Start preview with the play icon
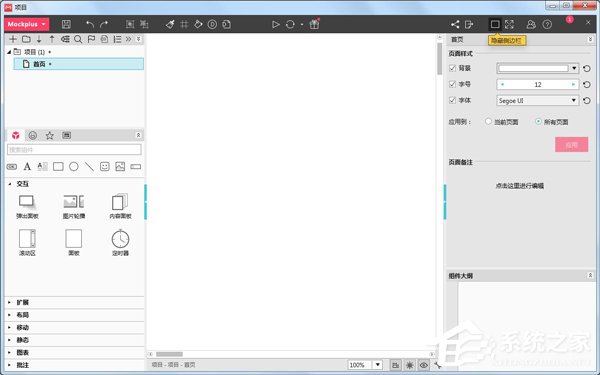The height and width of the screenshot is (375, 600). coord(276,24)
